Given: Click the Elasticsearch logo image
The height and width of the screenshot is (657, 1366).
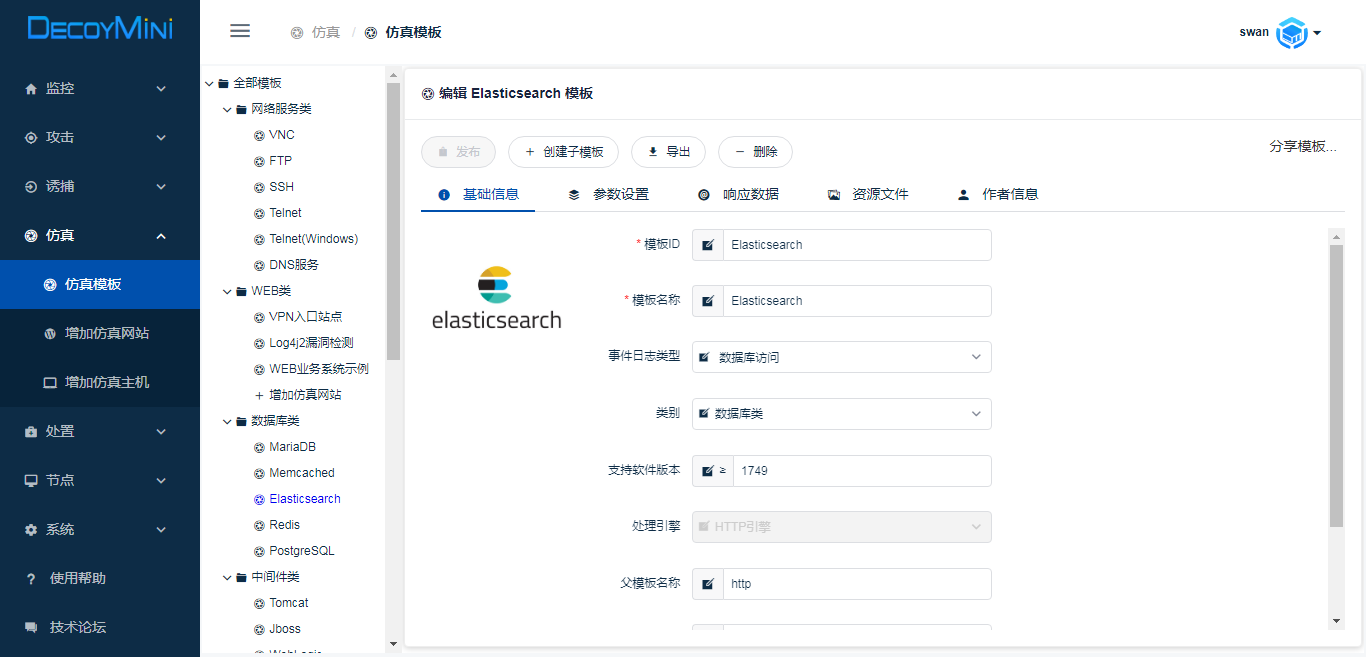Looking at the screenshot, I should coord(496,298).
